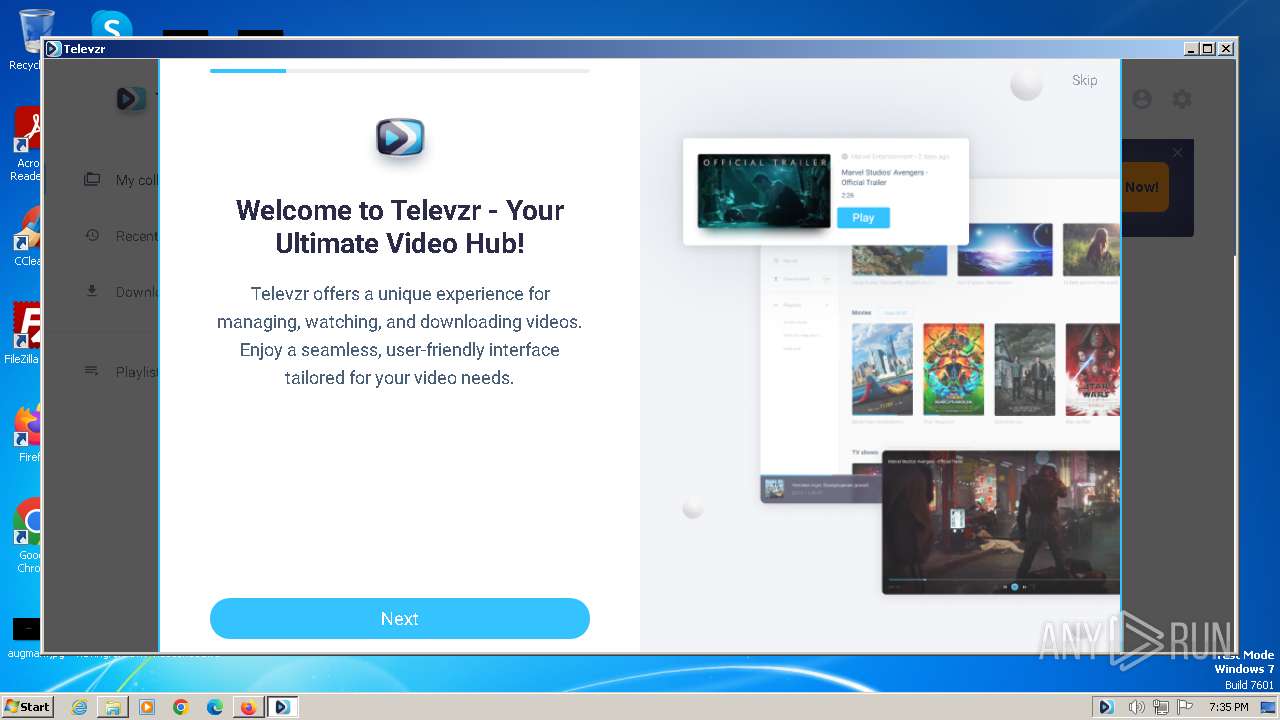The image size is (1280, 720).
Task: Launch Microsoft Edge from the taskbar
Action: [x=215, y=707]
